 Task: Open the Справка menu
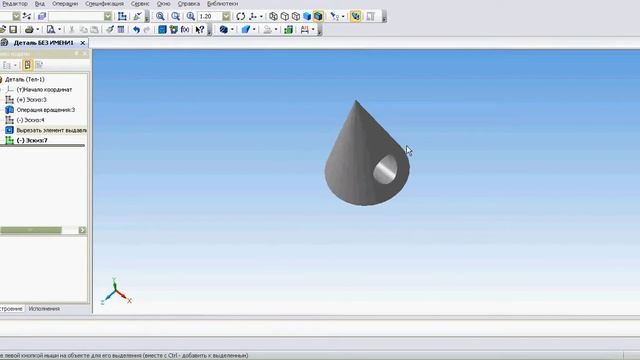(x=189, y=4)
